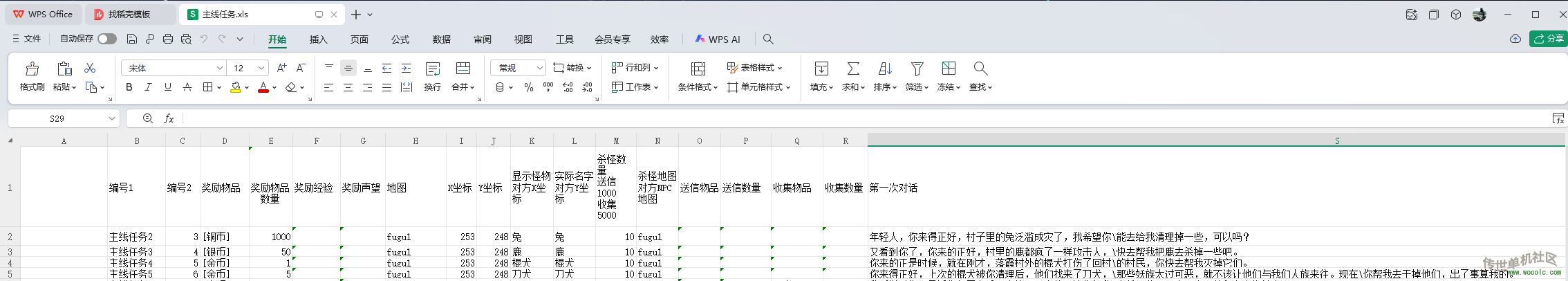Screen dimensions: 1568x281
Task: Open the font size dropdown showing 12
Action: click(x=261, y=68)
